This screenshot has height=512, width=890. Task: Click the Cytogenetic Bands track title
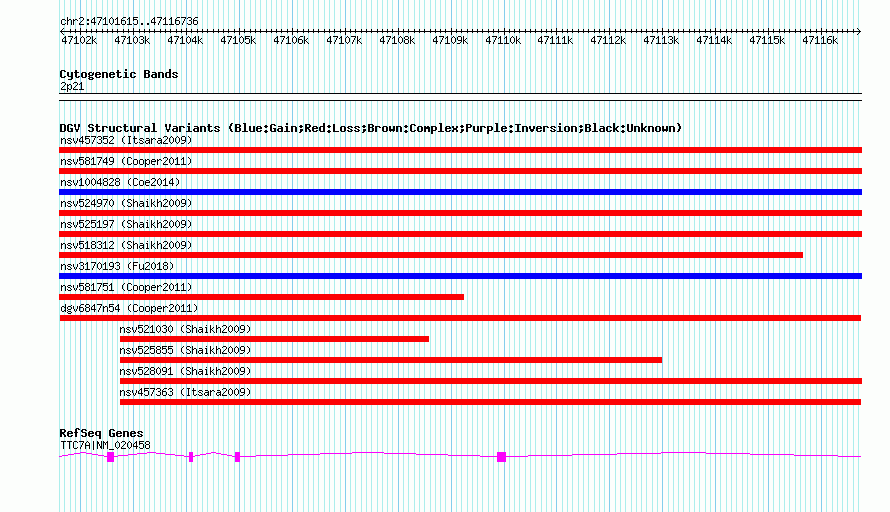pos(119,74)
